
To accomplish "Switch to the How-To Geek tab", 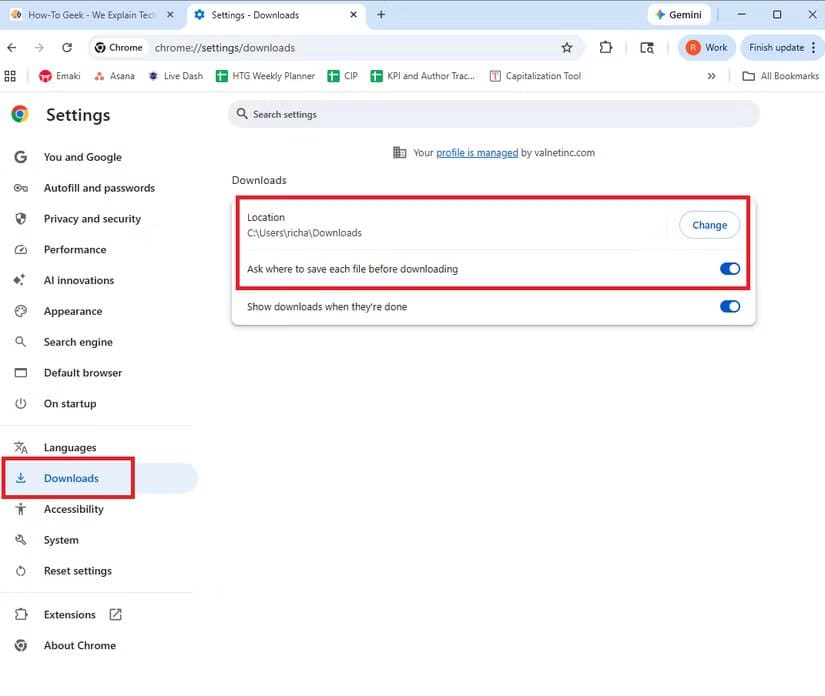I will coord(90,15).
